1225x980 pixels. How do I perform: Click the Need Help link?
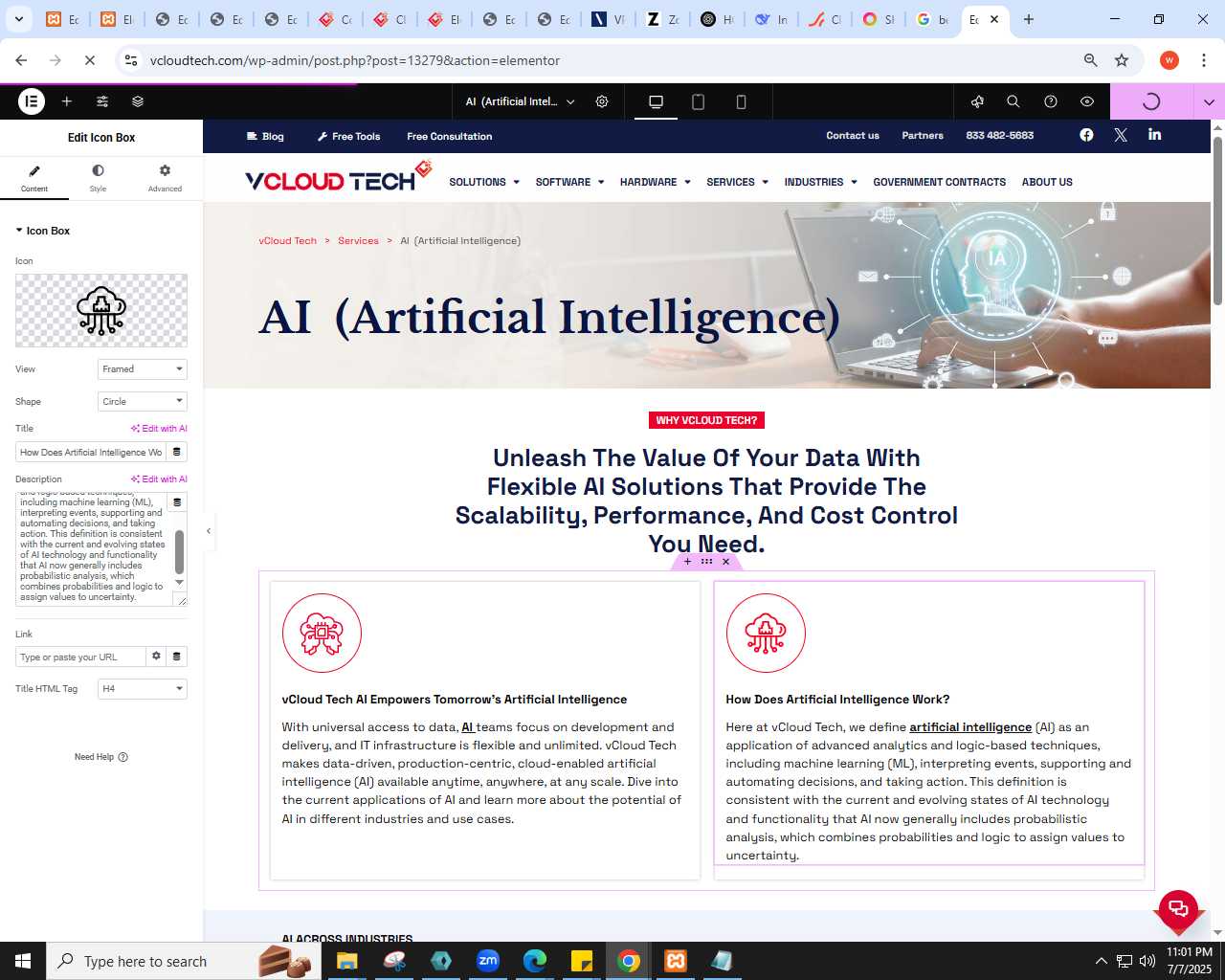101,757
